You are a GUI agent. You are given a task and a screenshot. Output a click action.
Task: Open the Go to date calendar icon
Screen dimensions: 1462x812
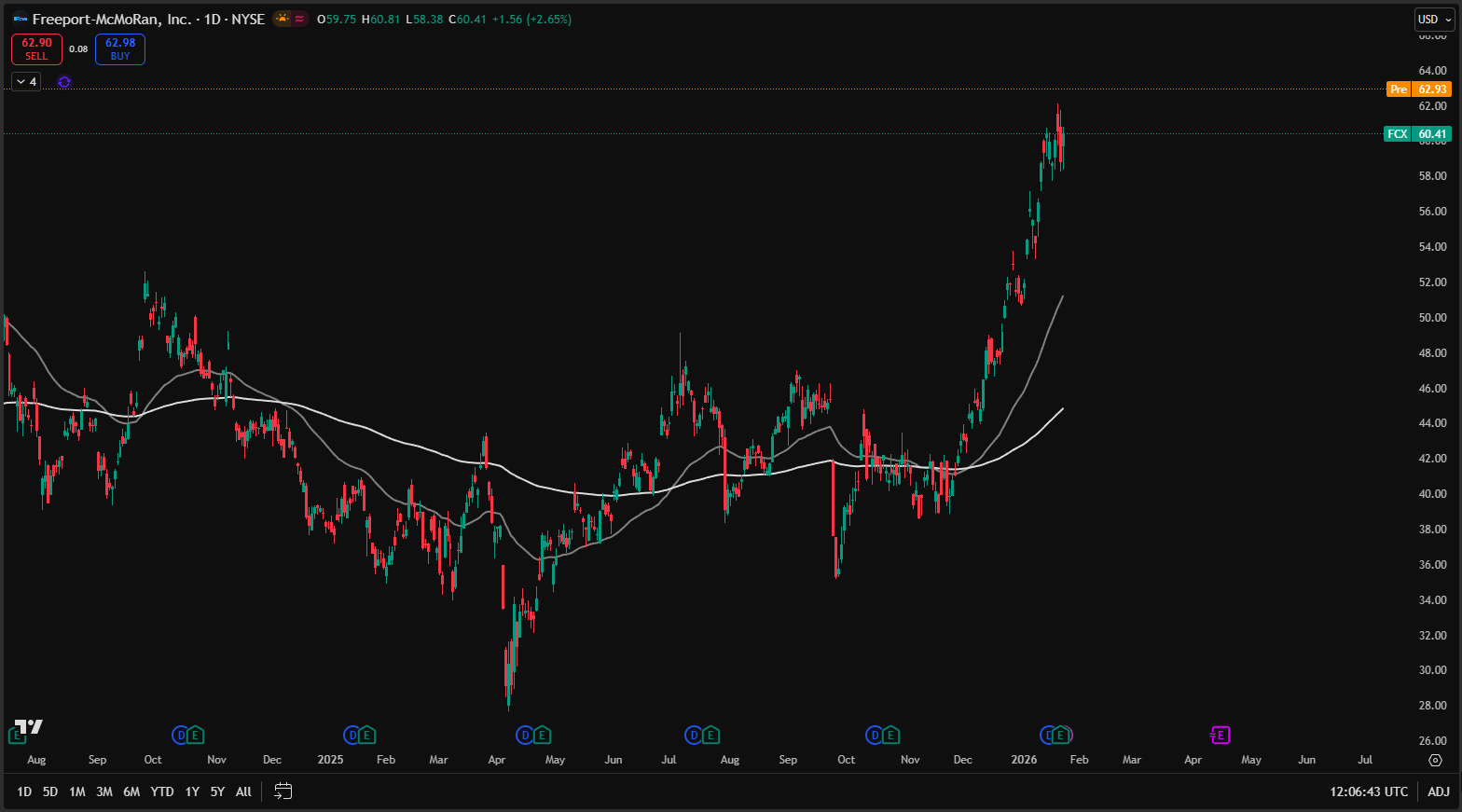(283, 791)
